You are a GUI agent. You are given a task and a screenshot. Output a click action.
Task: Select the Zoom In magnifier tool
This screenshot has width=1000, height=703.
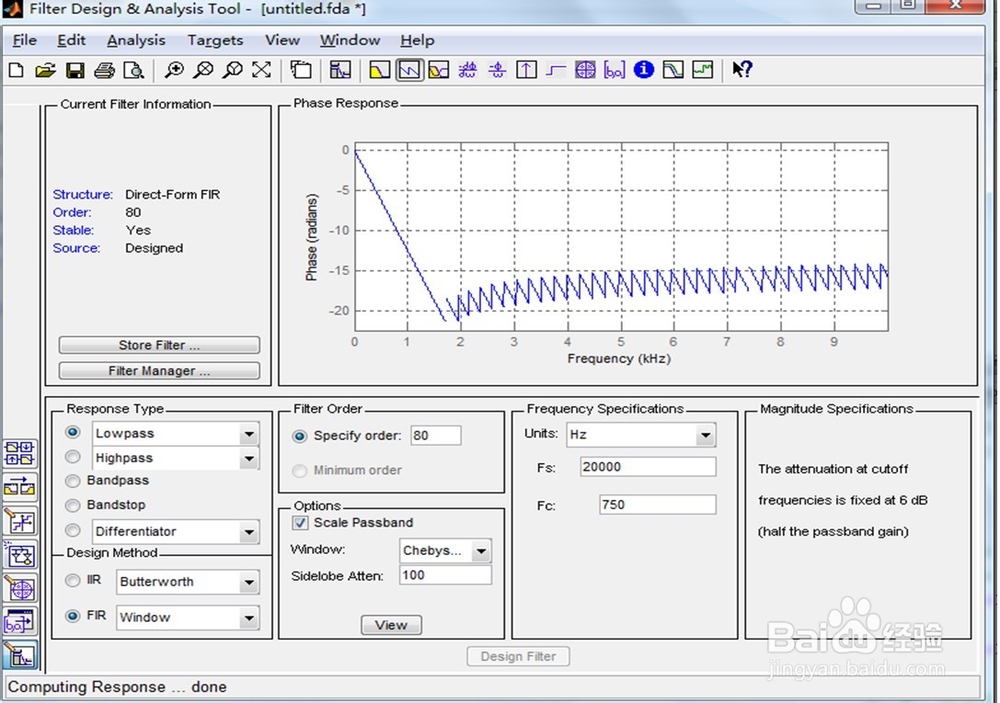[x=173, y=70]
